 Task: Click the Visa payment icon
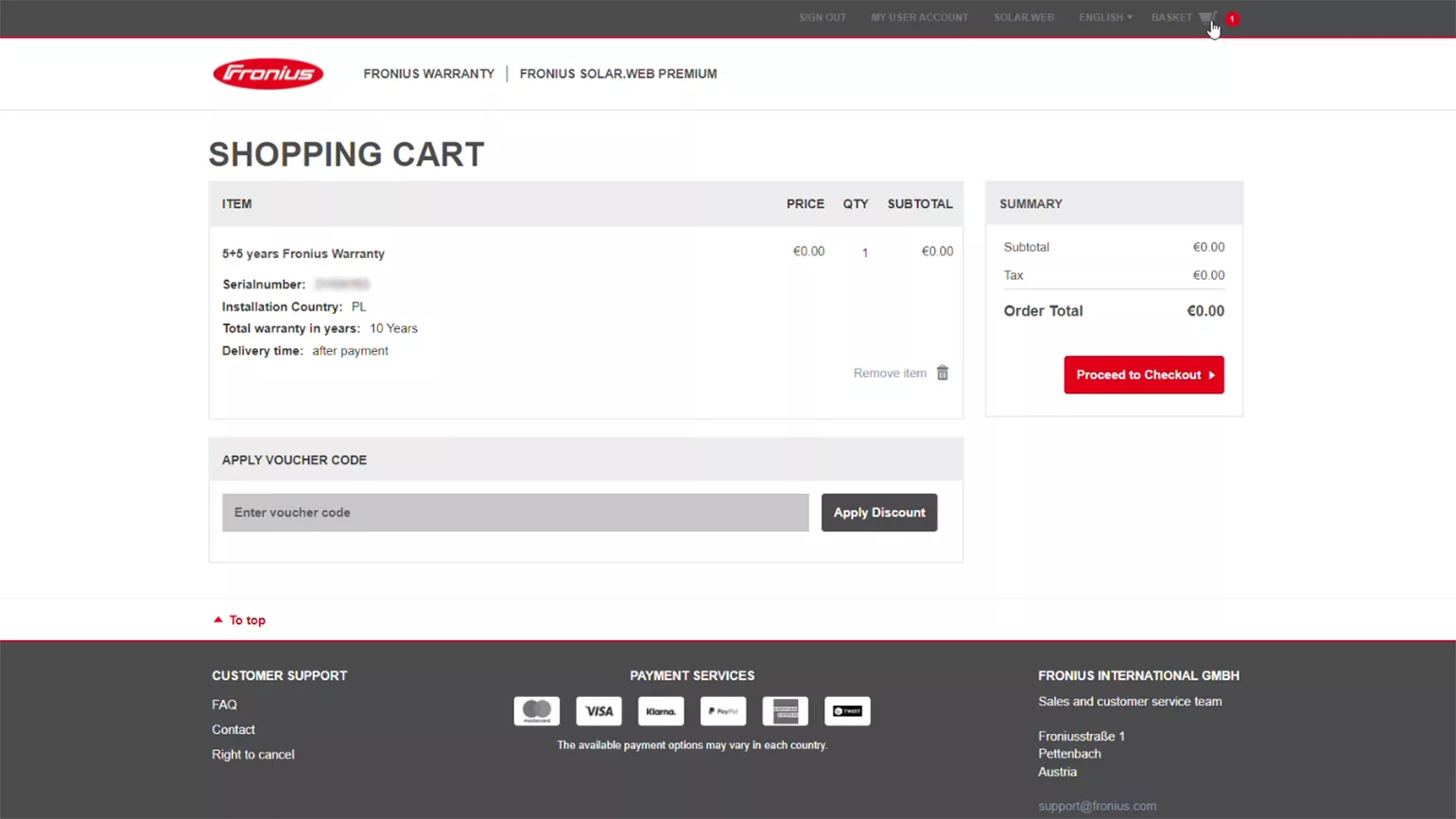coord(599,711)
